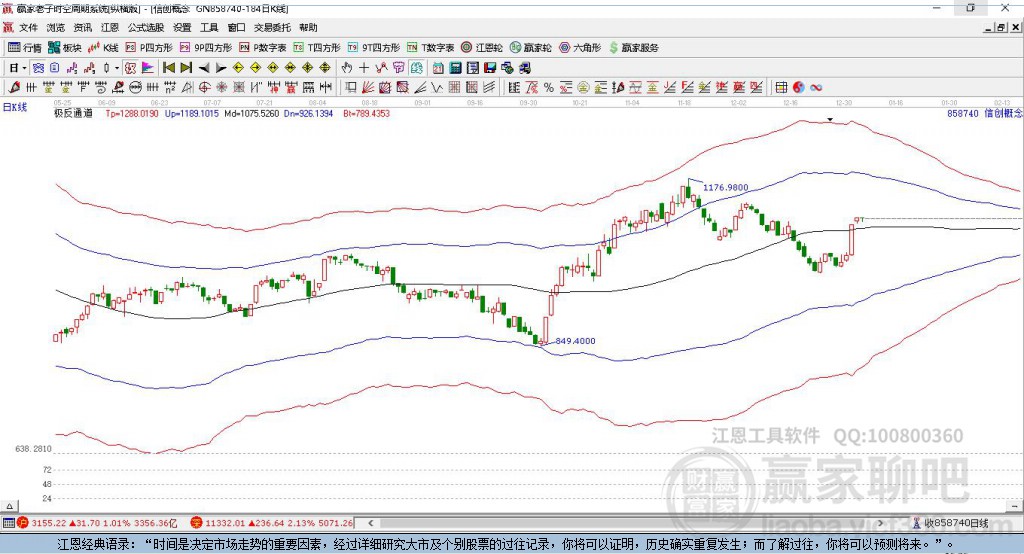Expand the candlestick style dropdown arrow
Viewport: 1024px width, 554px height.
click(x=117, y=68)
